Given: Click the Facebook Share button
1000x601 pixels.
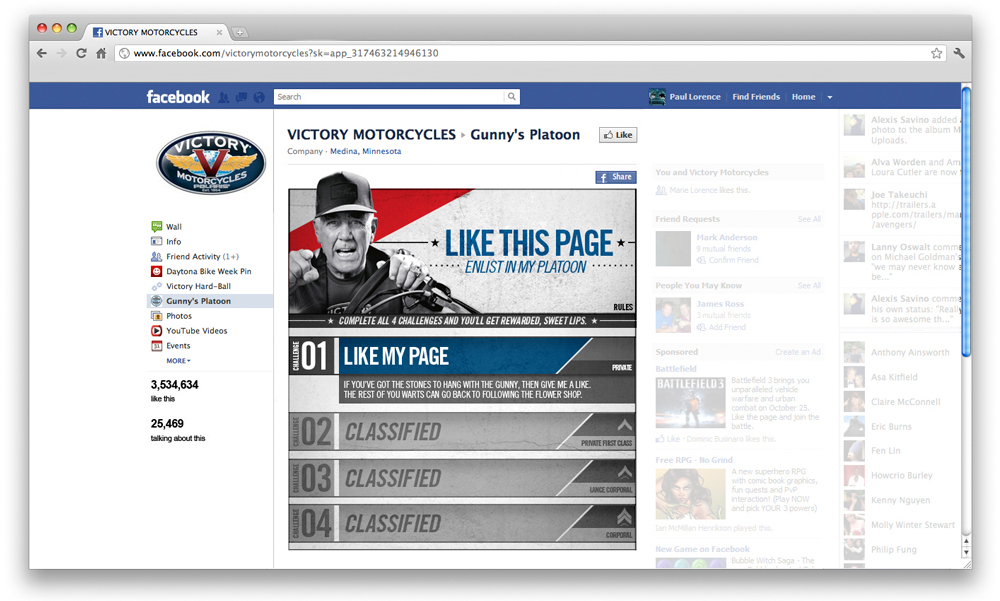Looking at the screenshot, I should pos(615,177).
